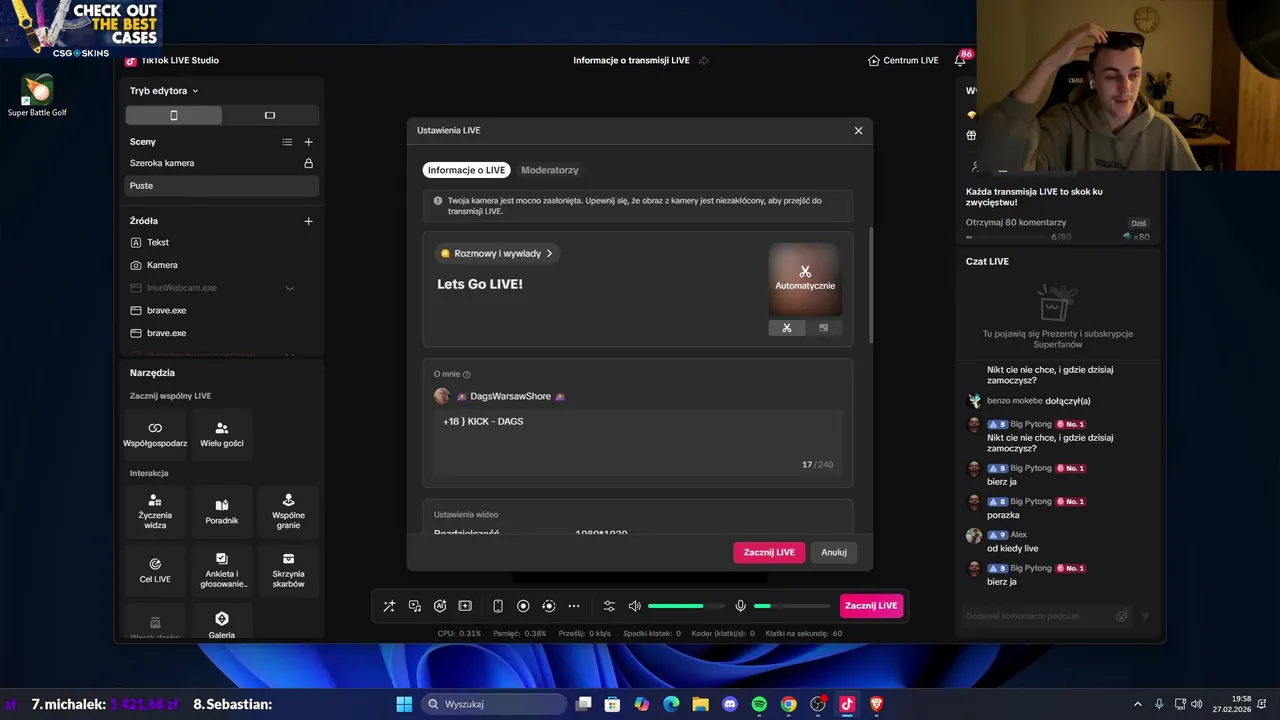The height and width of the screenshot is (720, 1280).
Task: Show hidden system tray icons chevron
Action: (1137, 704)
